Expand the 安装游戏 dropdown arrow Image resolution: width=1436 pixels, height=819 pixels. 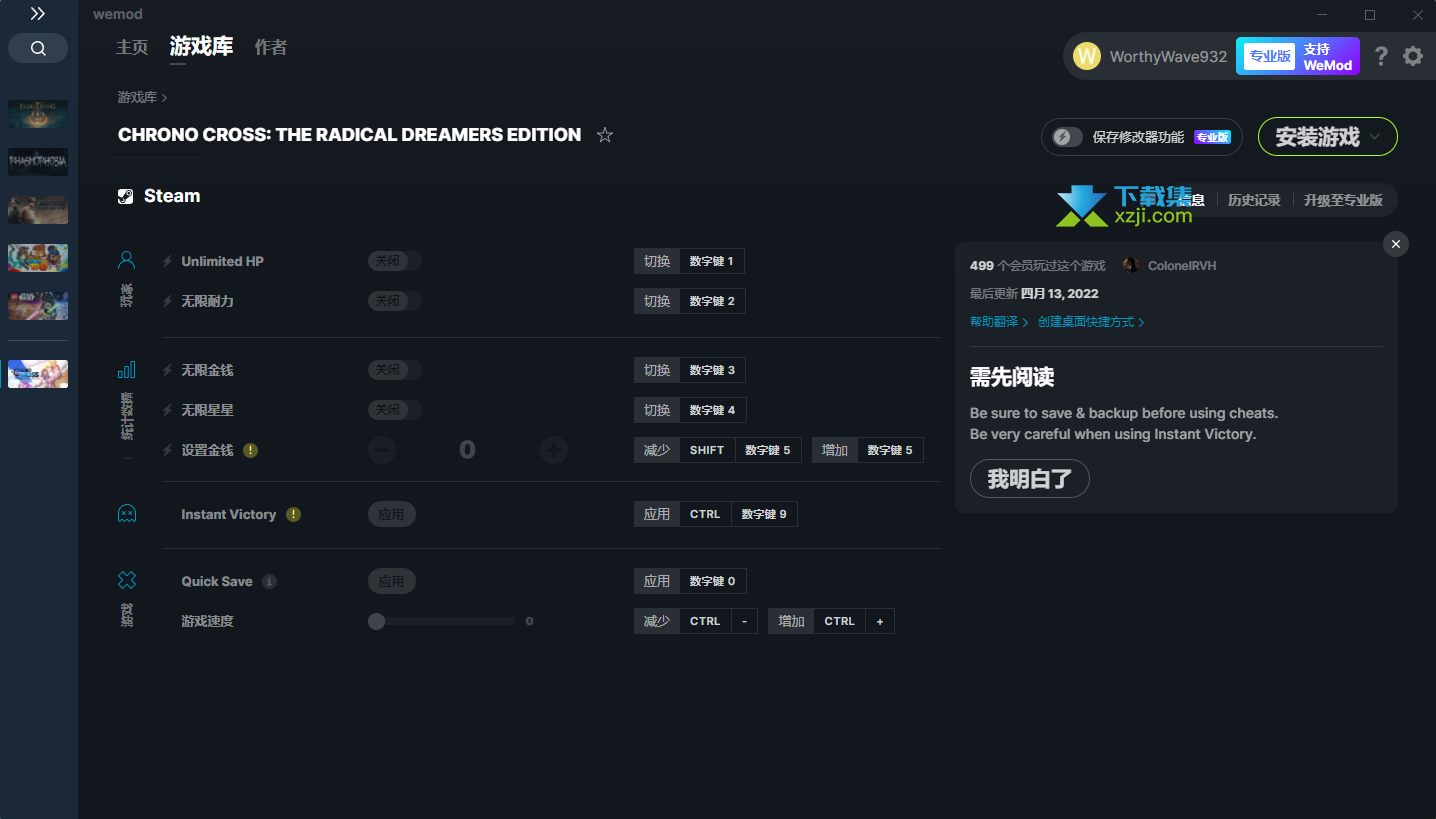(x=1375, y=137)
